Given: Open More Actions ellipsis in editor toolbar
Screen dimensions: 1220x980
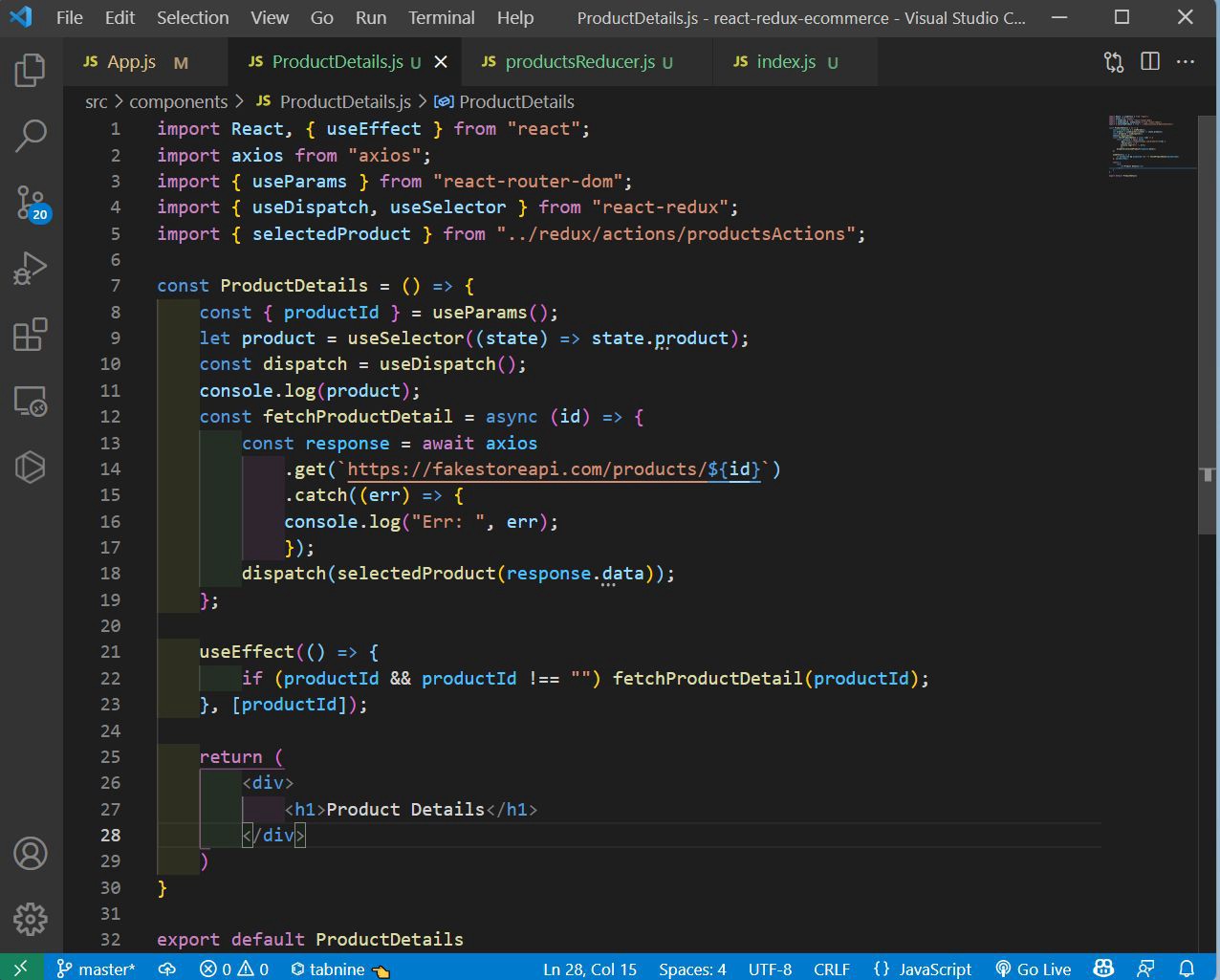Looking at the screenshot, I should click(1186, 62).
